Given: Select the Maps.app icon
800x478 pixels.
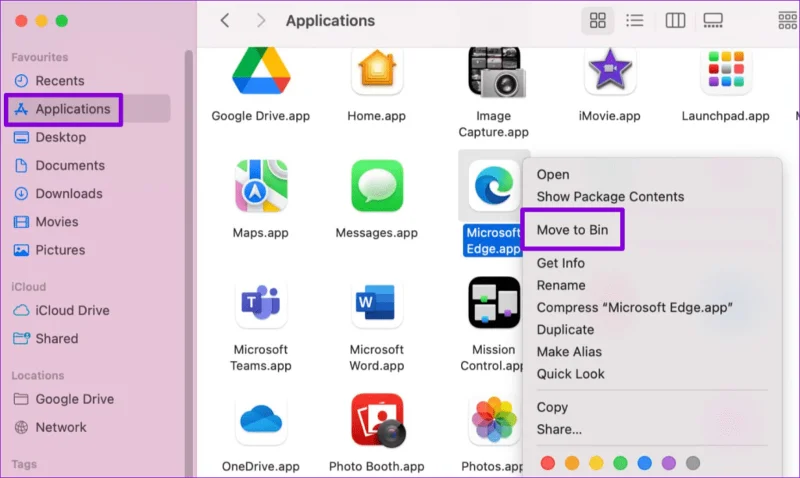Looking at the screenshot, I should coord(261,186).
